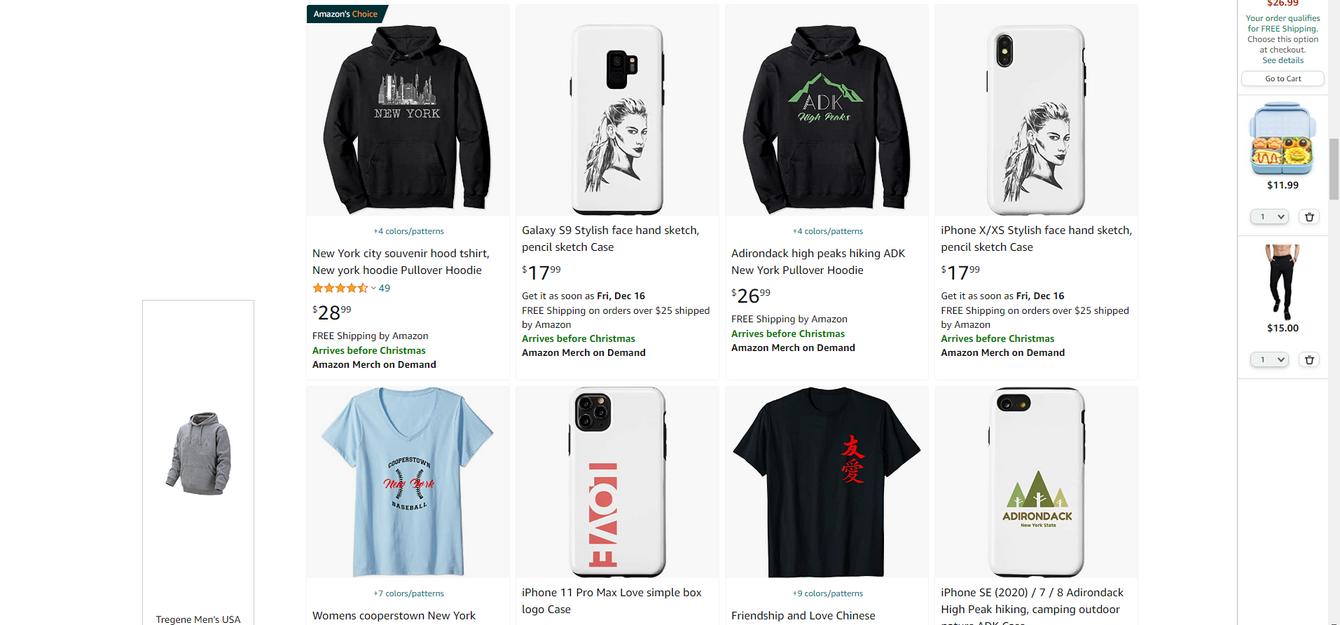The image size is (1340, 625).
Task: Open lunch box quantity dropdown
Action: tap(1269, 217)
